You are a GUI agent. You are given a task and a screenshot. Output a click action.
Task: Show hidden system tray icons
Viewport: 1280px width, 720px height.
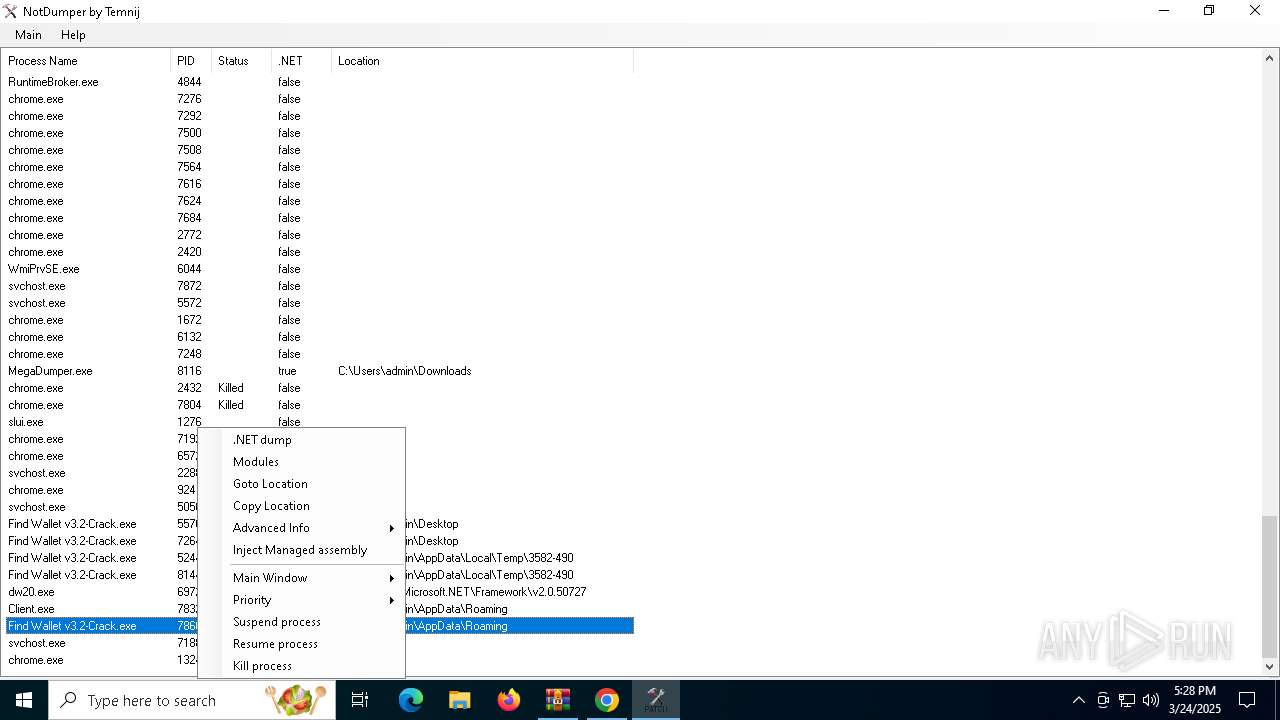(1078, 700)
